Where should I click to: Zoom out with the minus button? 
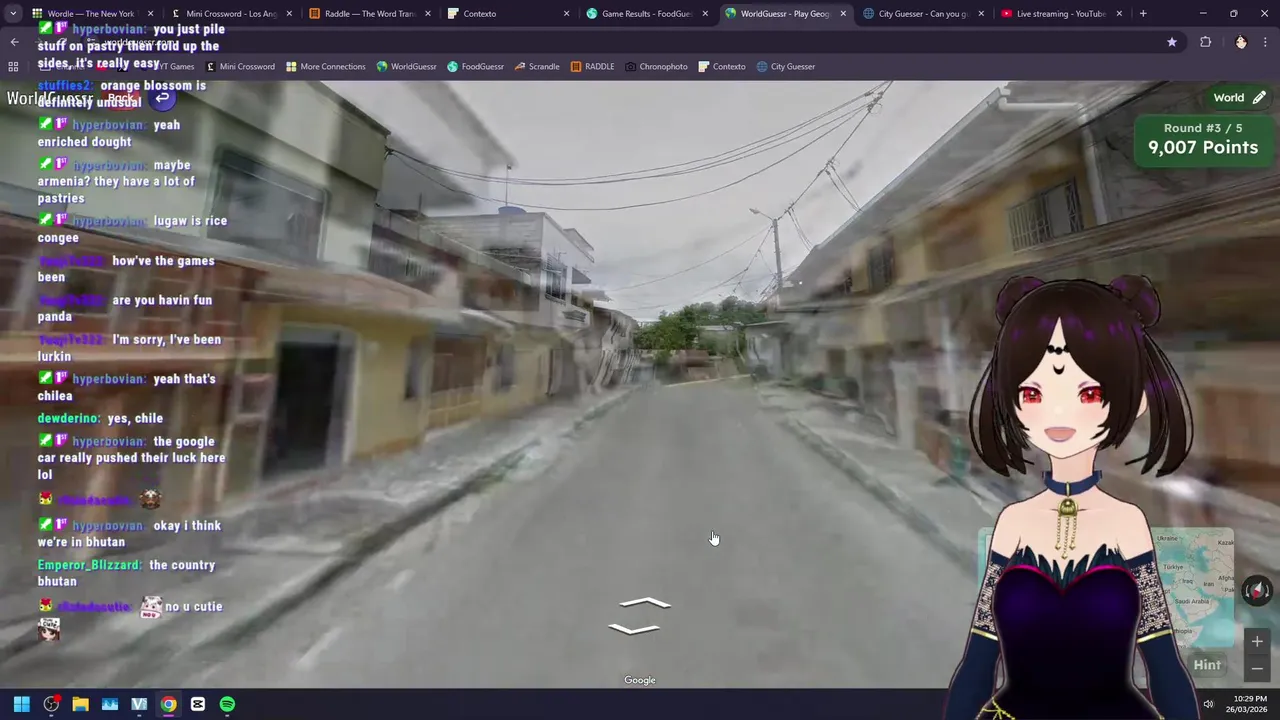(x=1257, y=667)
